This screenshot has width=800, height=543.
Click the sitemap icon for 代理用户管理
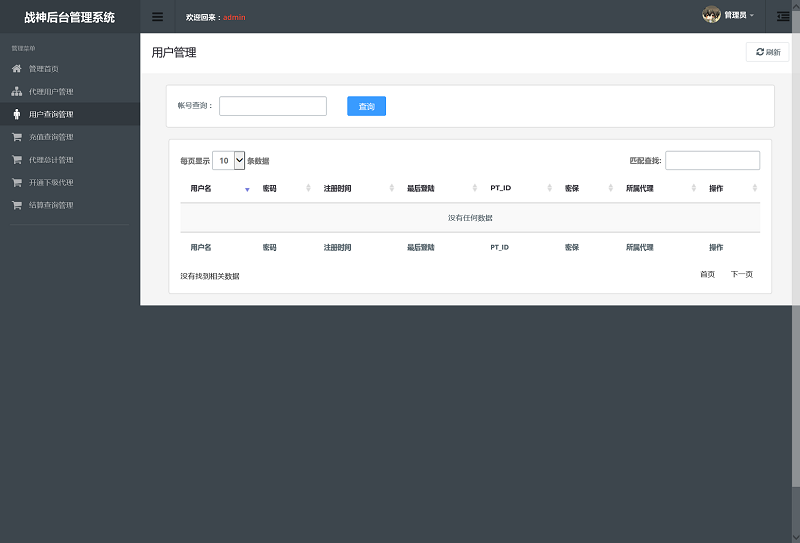pos(17,91)
